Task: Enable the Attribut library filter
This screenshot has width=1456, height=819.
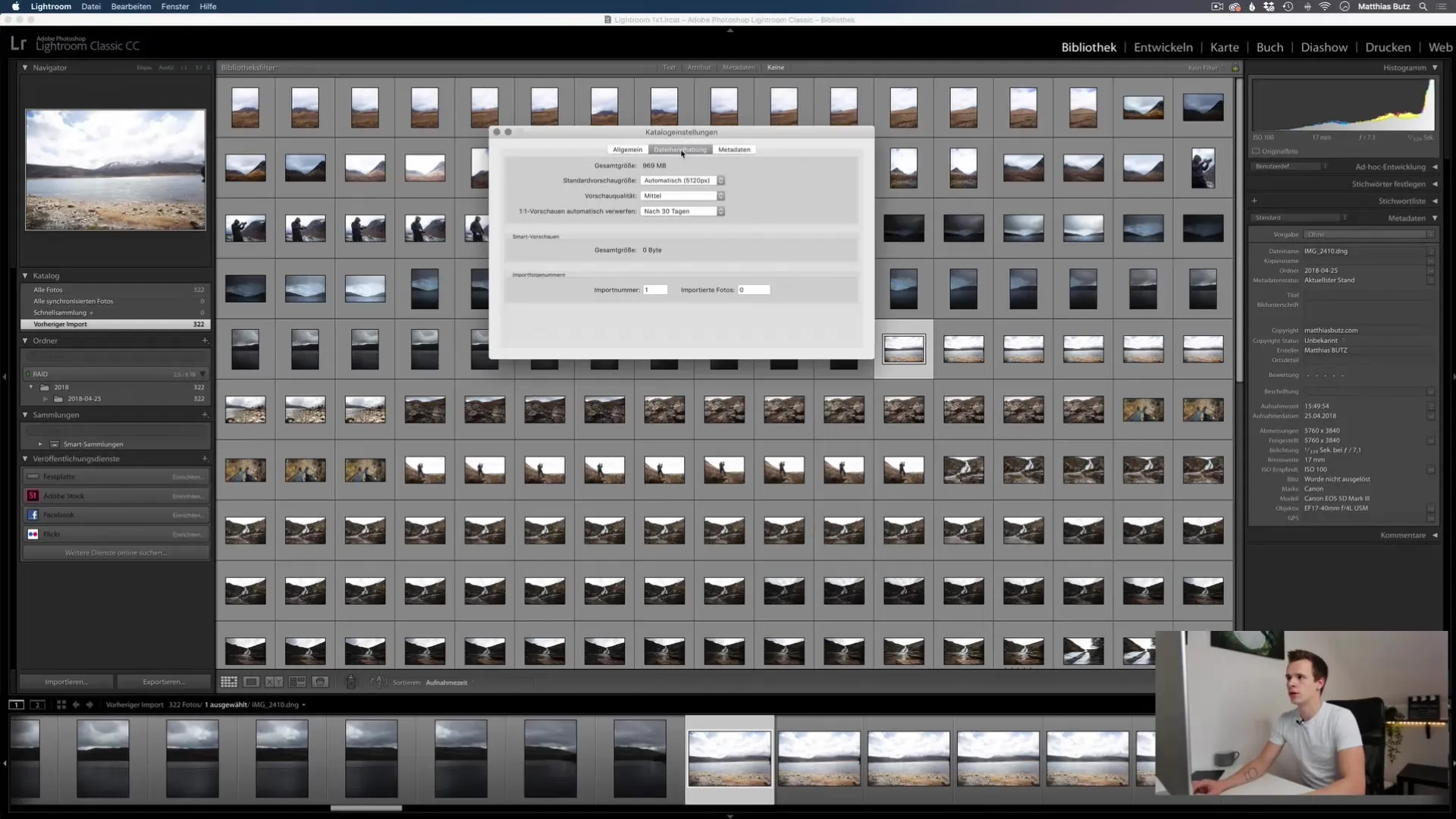Action: coord(699,67)
